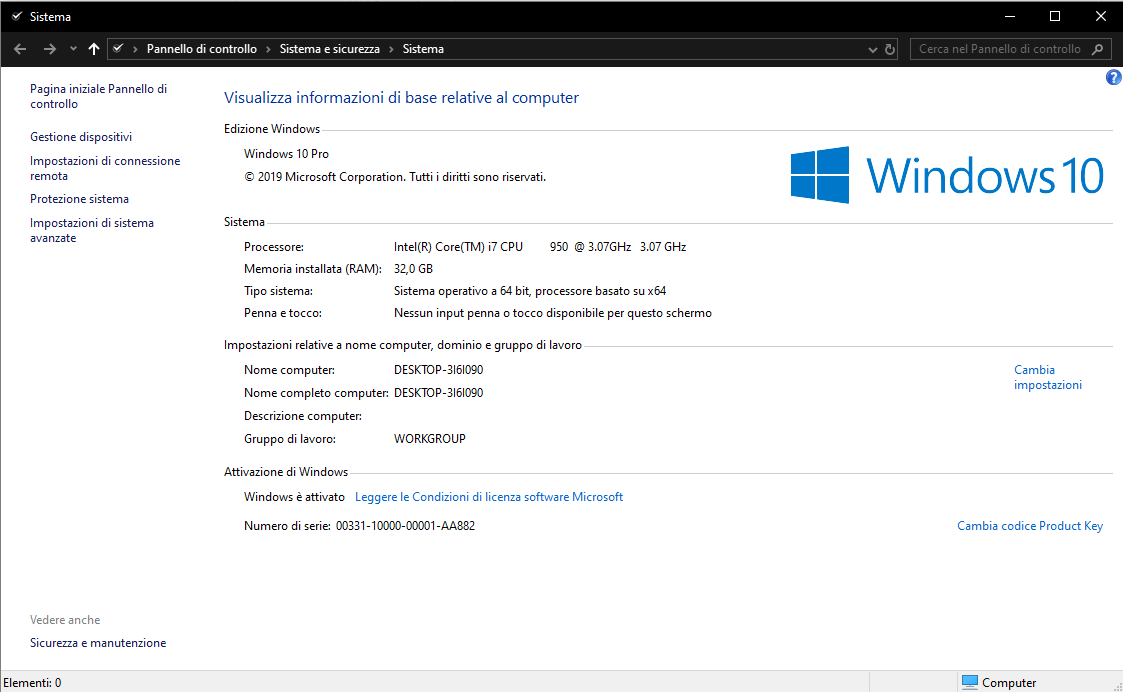The width and height of the screenshot is (1123, 692).
Task: Maximize the Sistema window
Action: tap(1055, 16)
